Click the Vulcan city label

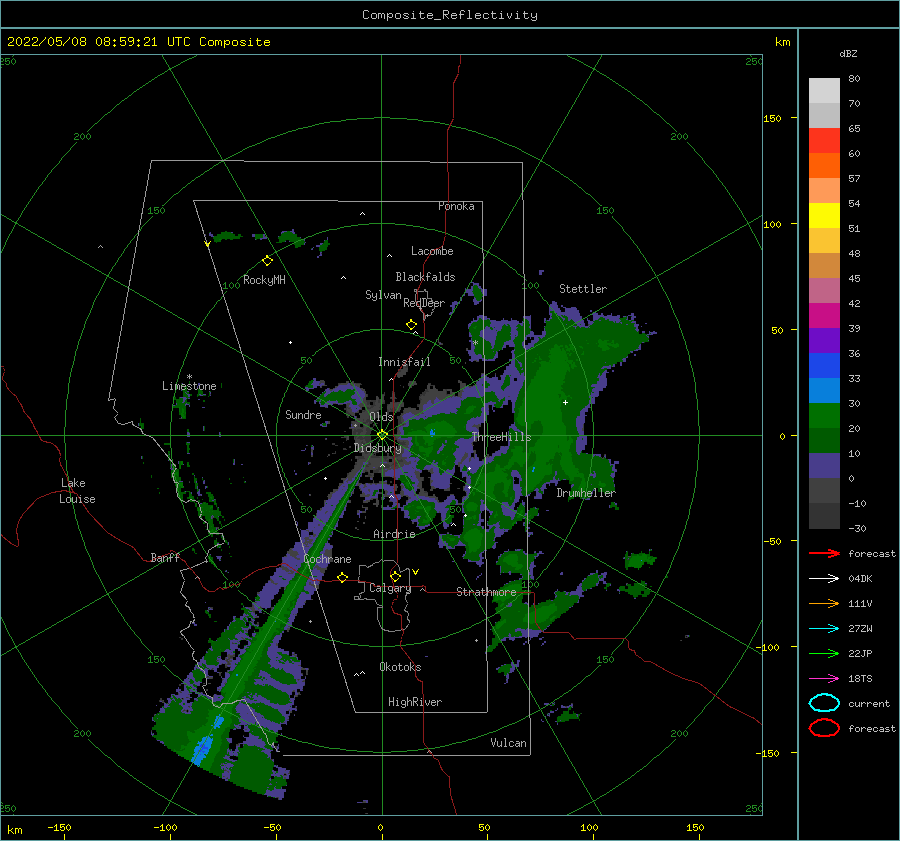click(x=508, y=743)
